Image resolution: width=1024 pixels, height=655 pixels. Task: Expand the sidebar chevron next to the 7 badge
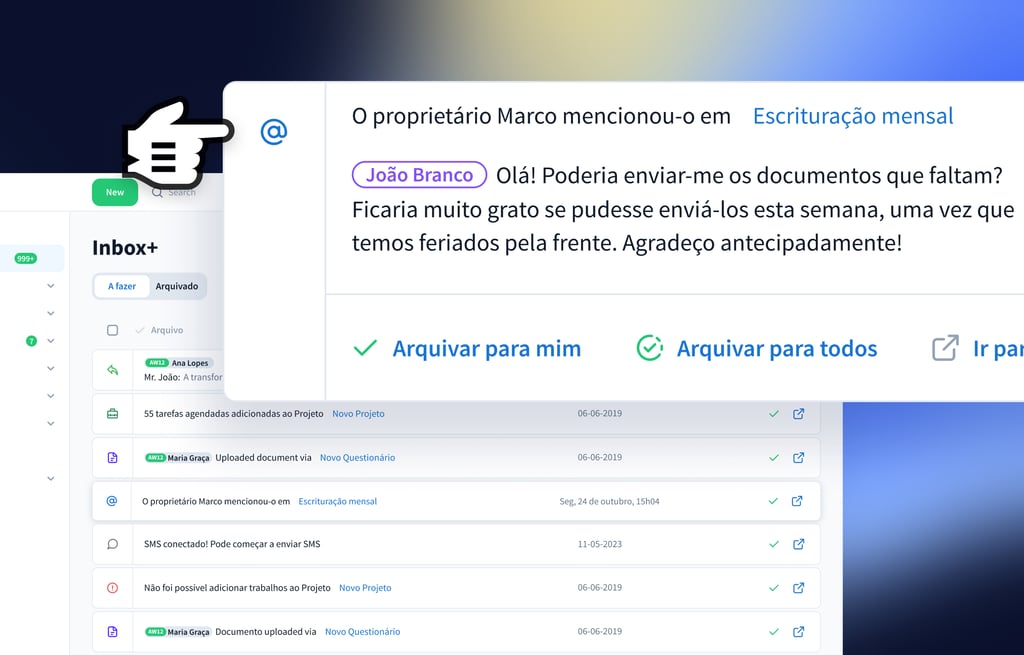pos(51,341)
